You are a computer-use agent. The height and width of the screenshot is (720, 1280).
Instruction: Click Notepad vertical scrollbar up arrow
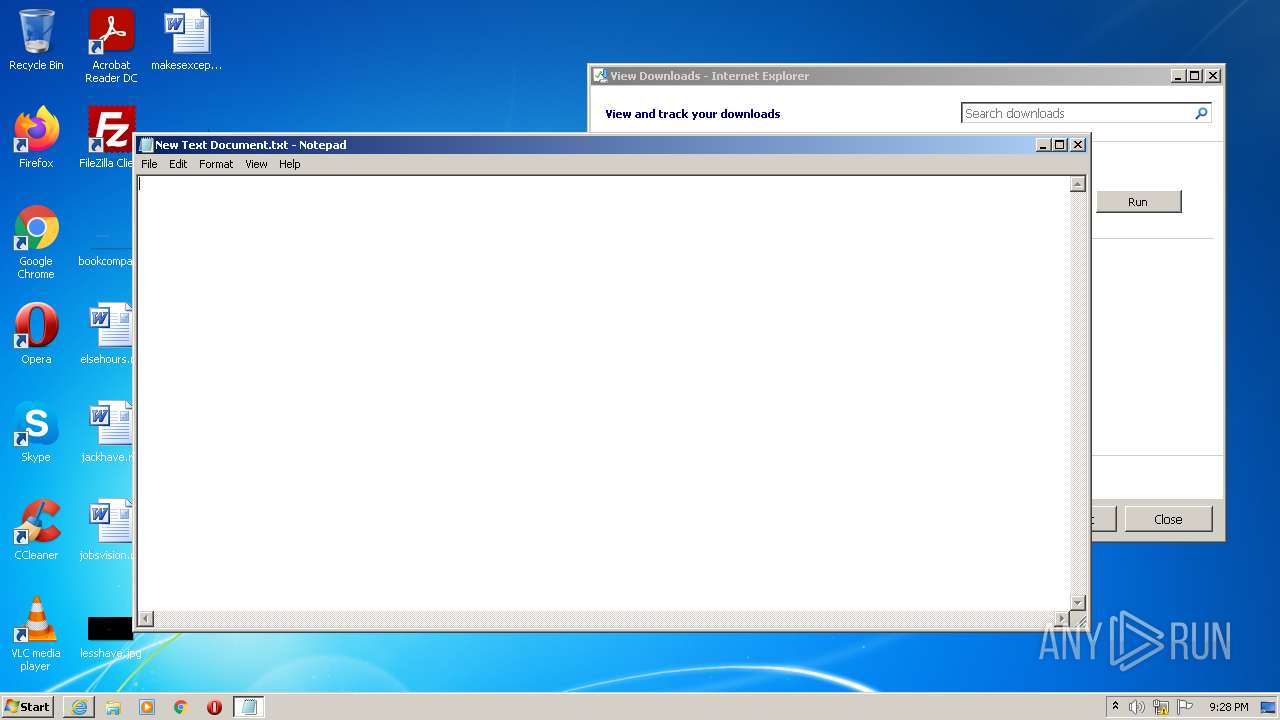1077,184
